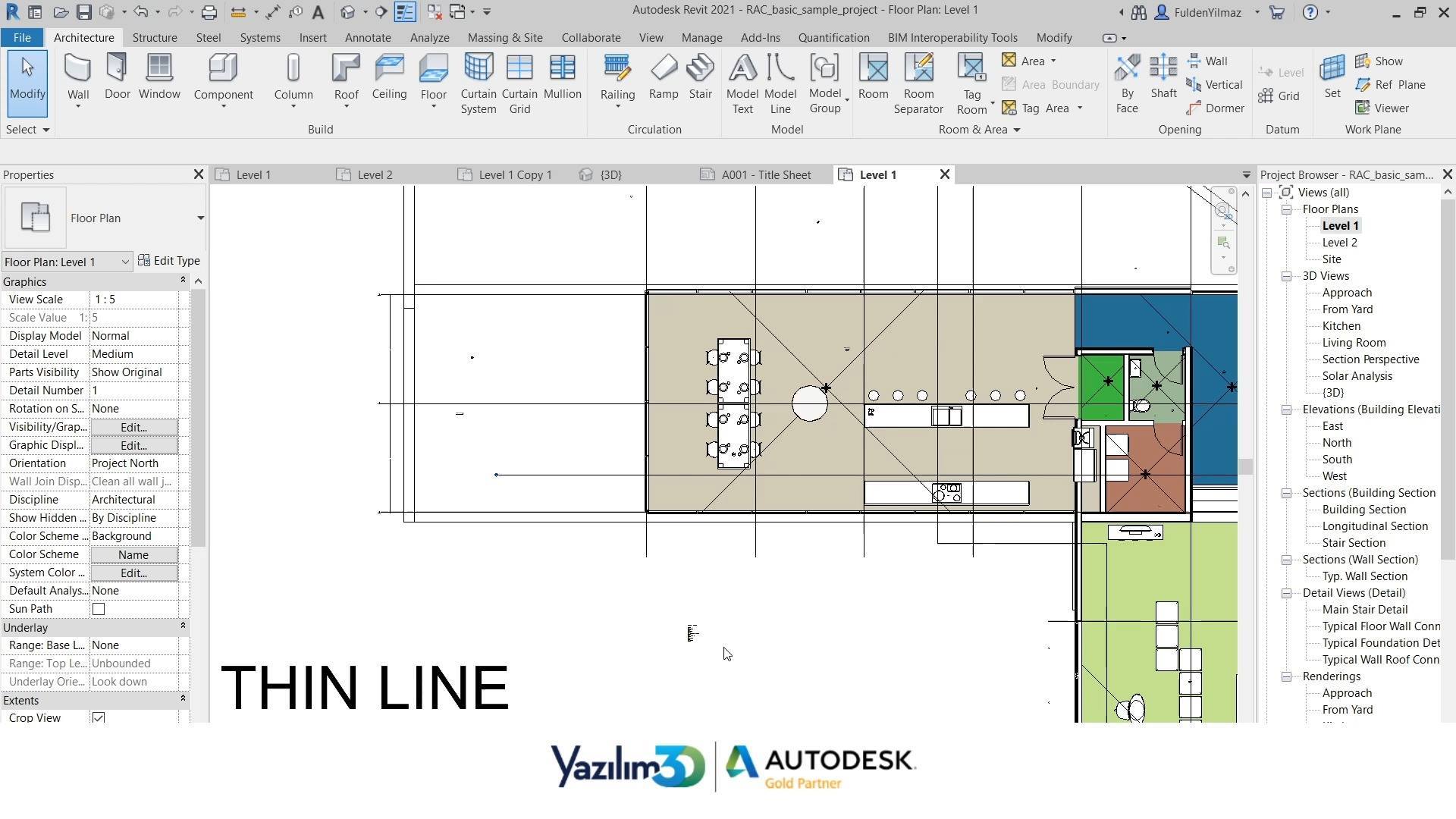This screenshot has height=819, width=1456.
Task: Toggle Thin Lines in quick access toolbar
Action: 405,12
